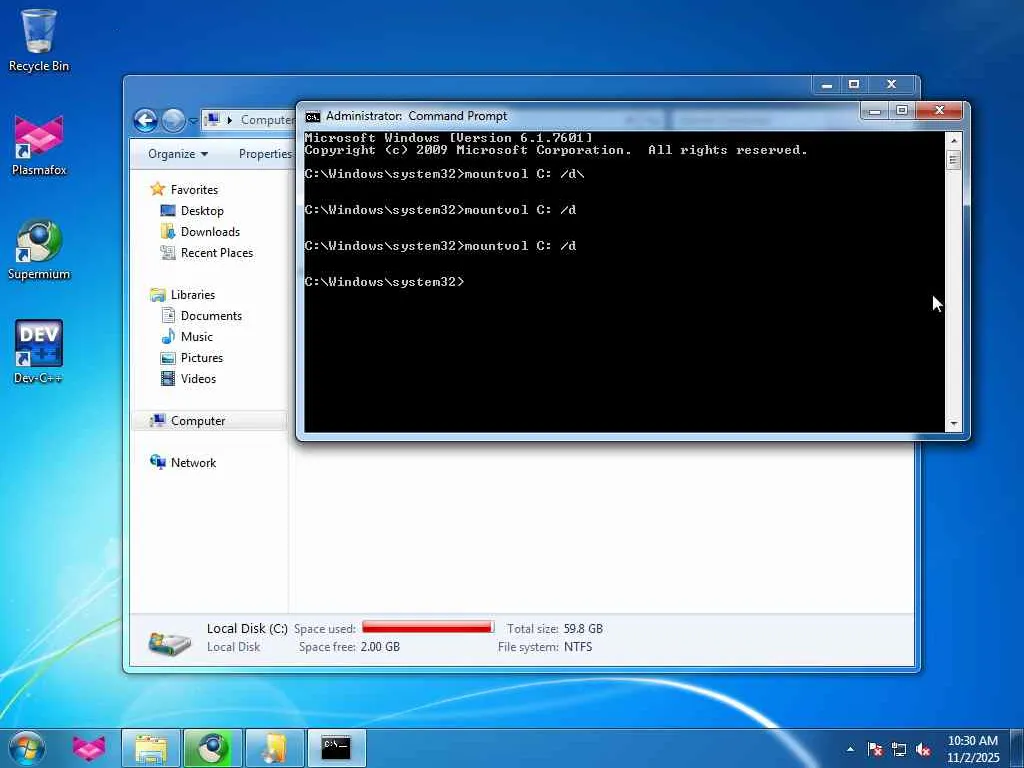
Task: Open the clock showing 10:30 AM
Action: point(972,749)
